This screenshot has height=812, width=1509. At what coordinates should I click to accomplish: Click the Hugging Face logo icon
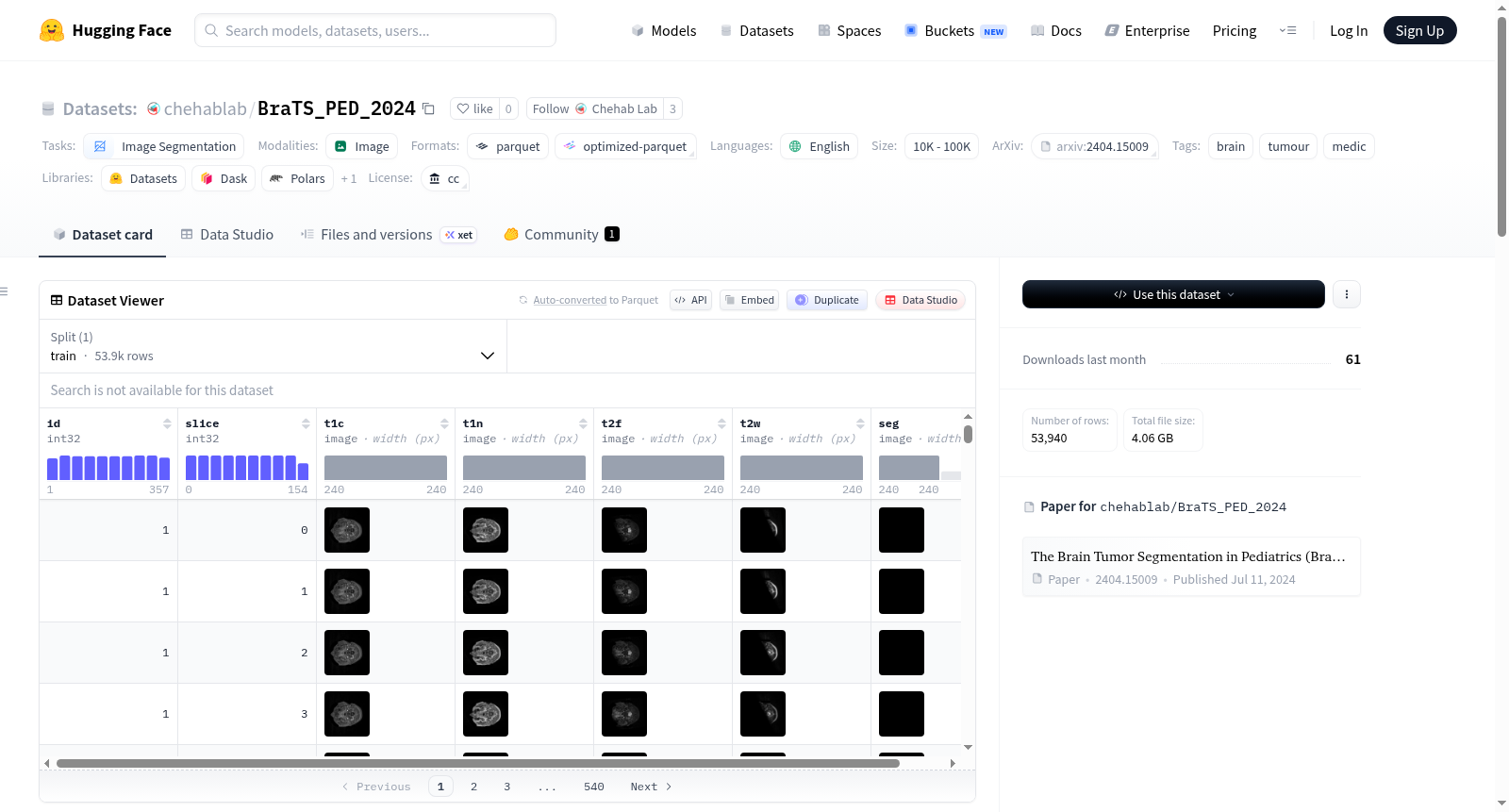52,30
